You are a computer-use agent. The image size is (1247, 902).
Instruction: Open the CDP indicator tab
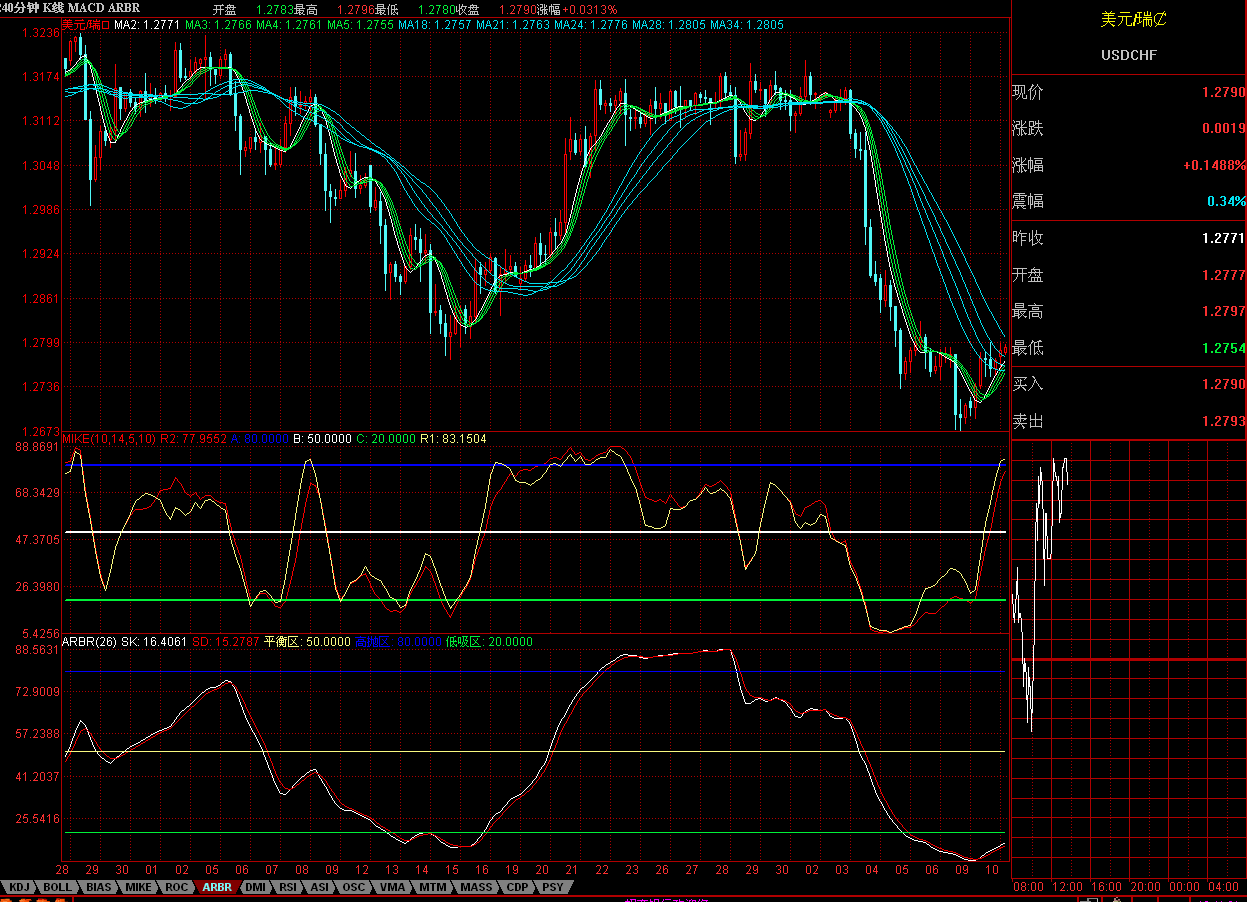tap(517, 887)
